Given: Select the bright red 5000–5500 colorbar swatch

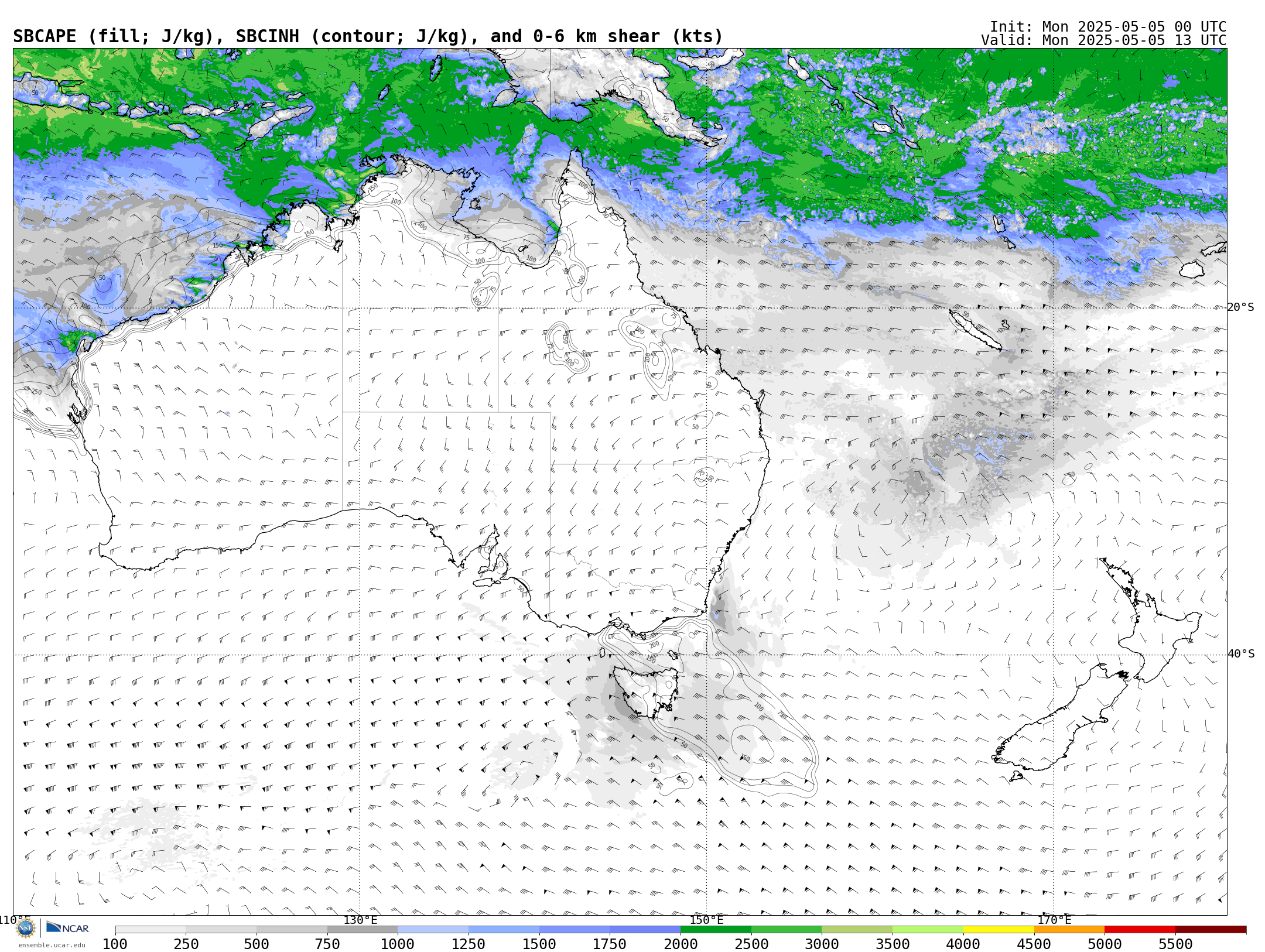Looking at the screenshot, I should click(x=1140, y=930).
